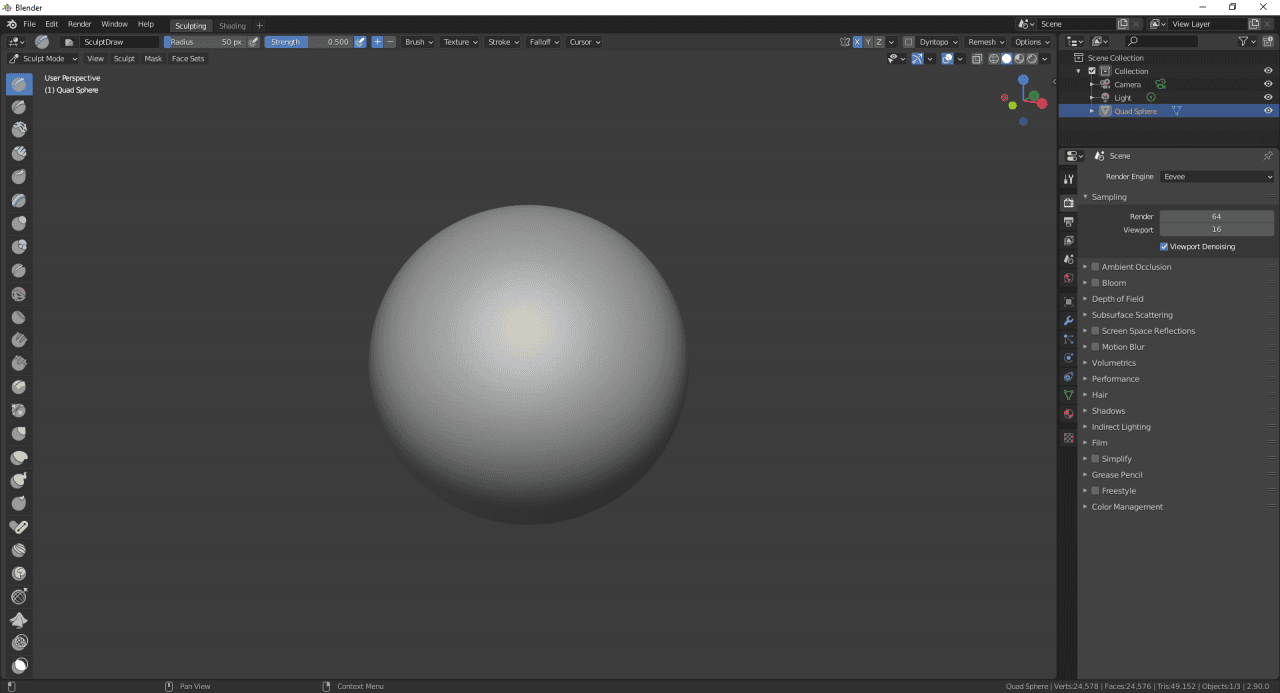Open the Material properties tab
The height and width of the screenshot is (693, 1280).
tap(1068, 412)
